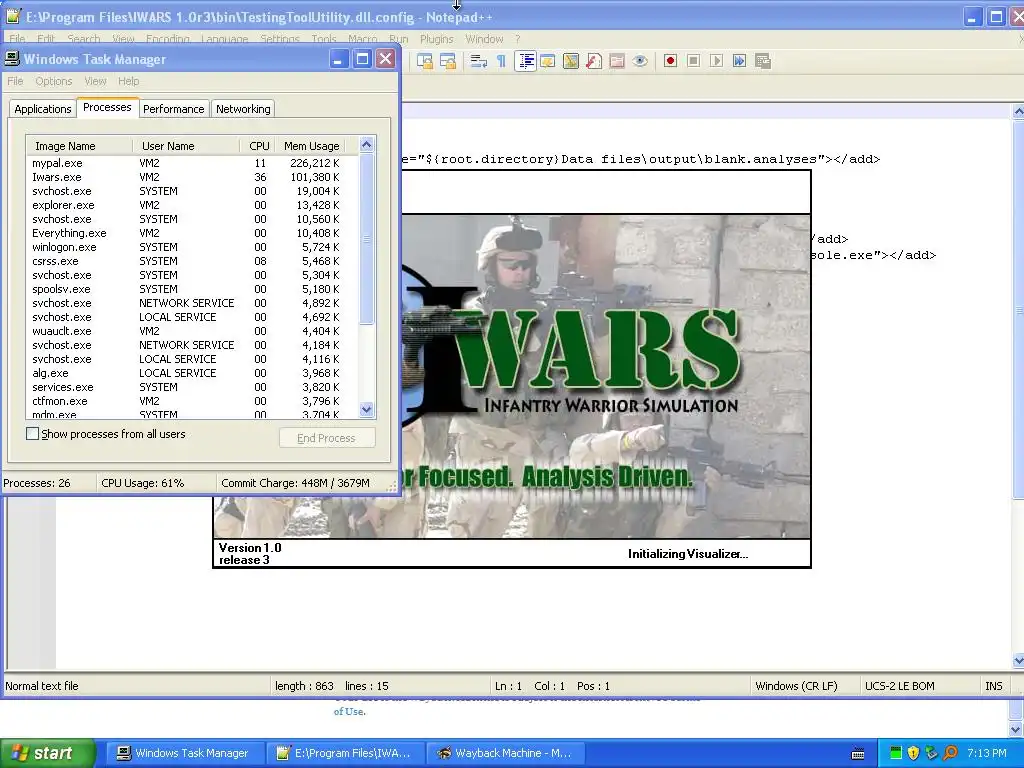
Task: Switch to Wayback Machine taskbar button
Action: point(504,753)
